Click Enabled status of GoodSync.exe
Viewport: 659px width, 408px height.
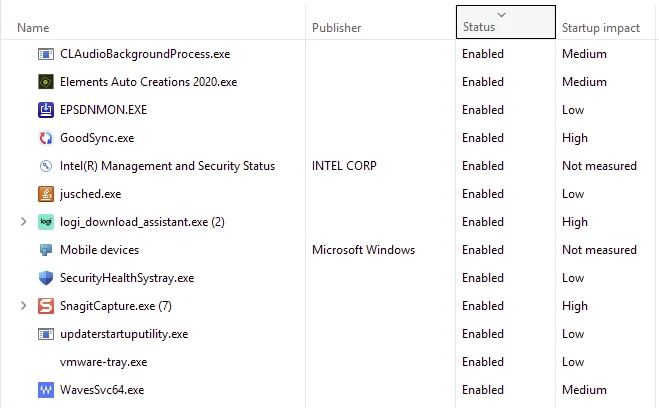pos(482,138)
